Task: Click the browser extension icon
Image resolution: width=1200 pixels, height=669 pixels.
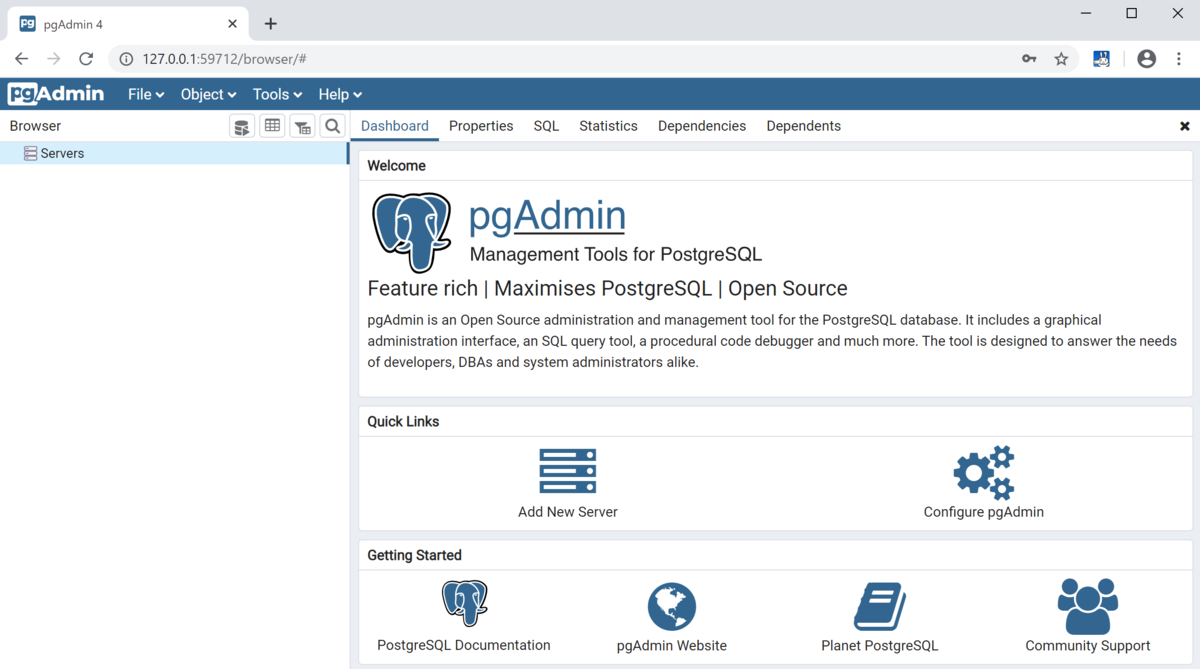Action: pyautogui.click(x=1101, y=59)
